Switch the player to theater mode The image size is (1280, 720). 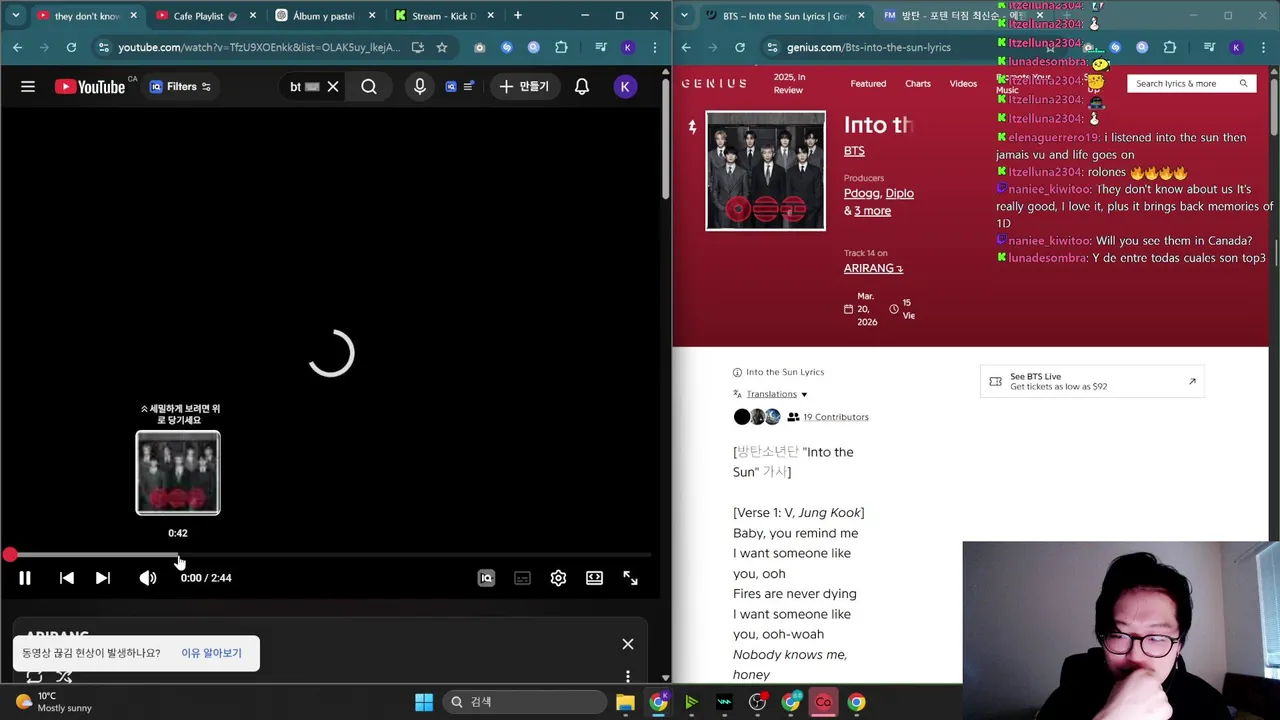[594, 578]
